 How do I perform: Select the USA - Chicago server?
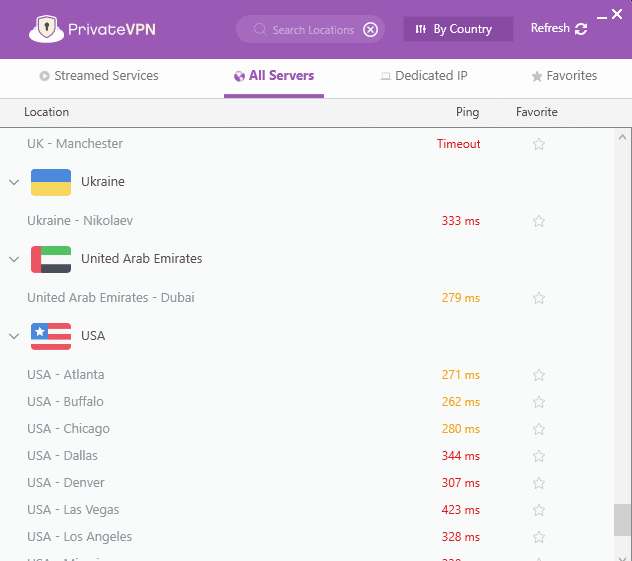point(69,429)
